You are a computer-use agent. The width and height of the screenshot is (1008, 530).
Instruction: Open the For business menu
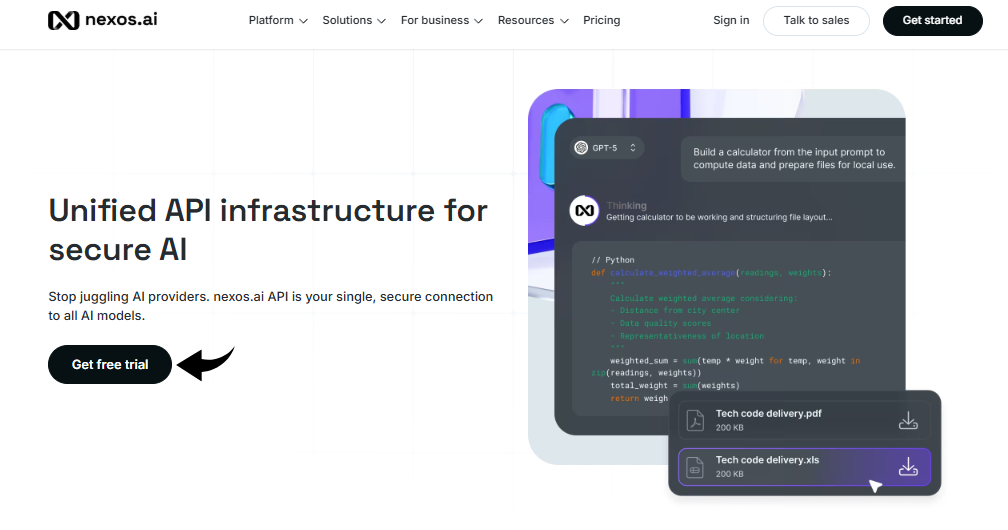point(442,21)
